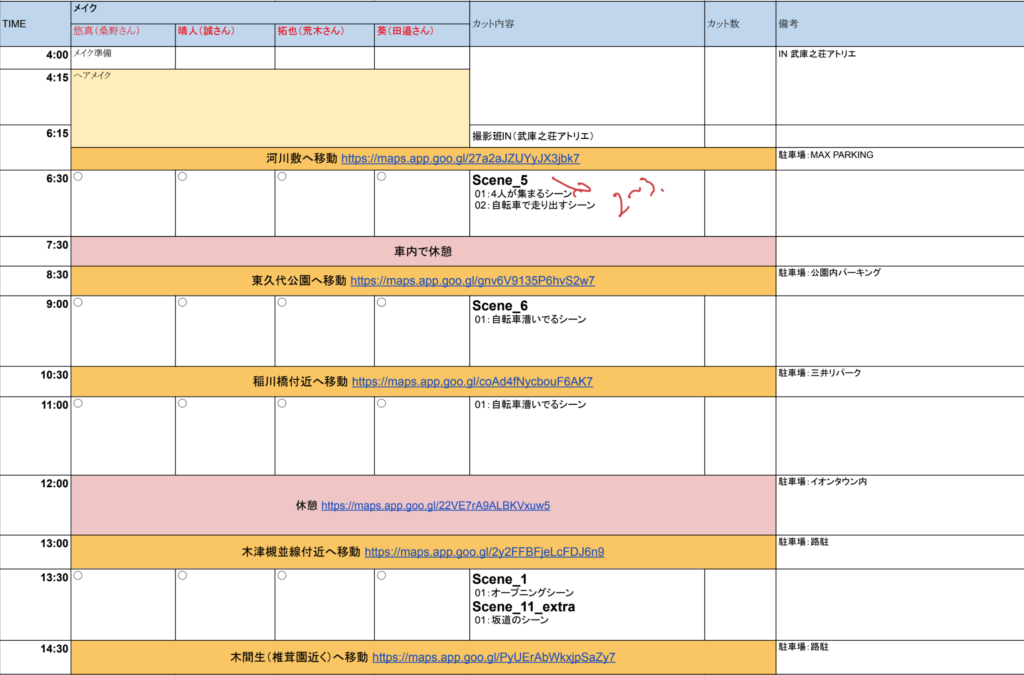Image resolution: width=1024 pixels, height=675 pixels.
Task: Select the 13:30 circle in 葵 column
Action: 382,576
